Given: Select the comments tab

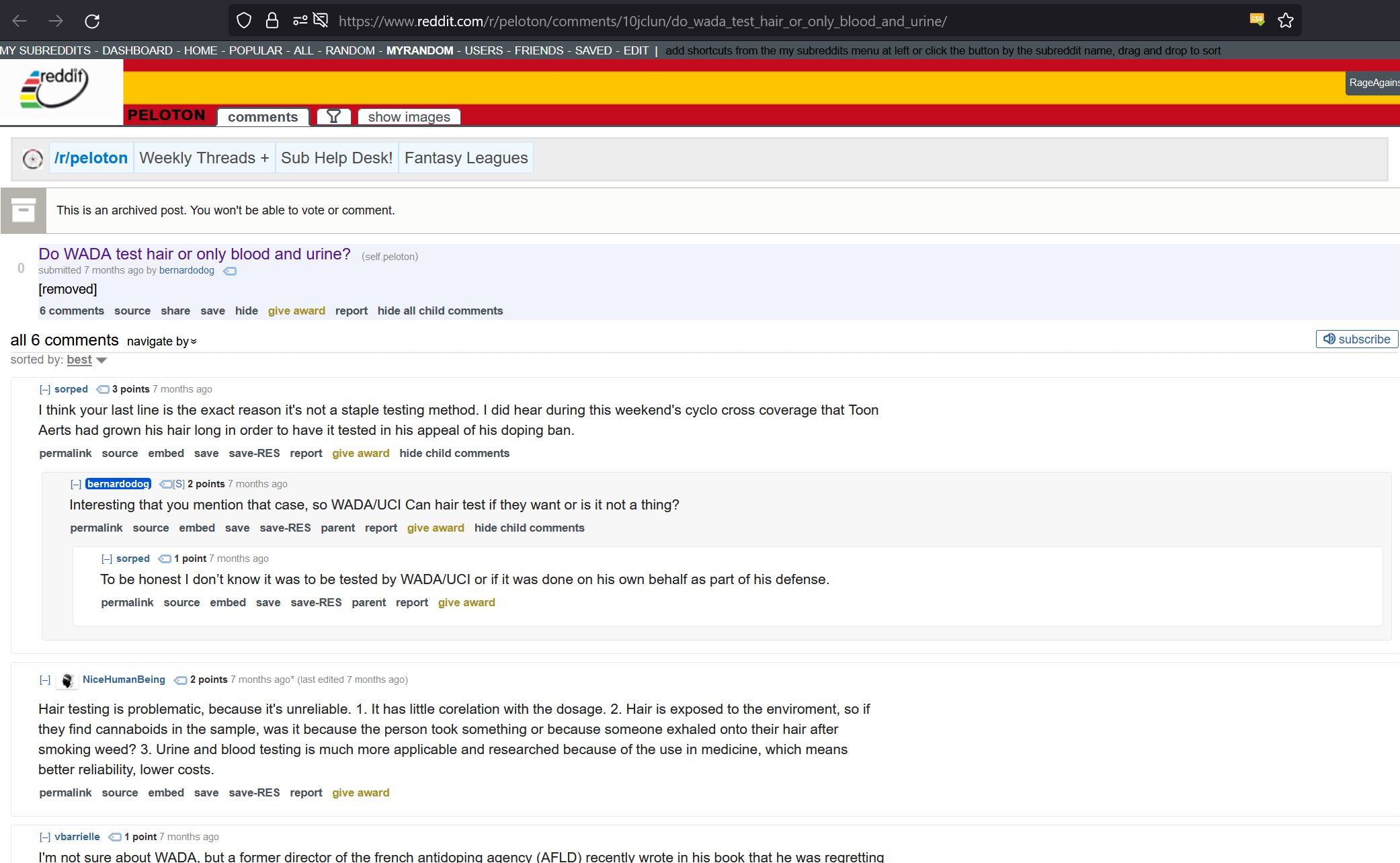Looking at the screenshot, I should 263,117.
